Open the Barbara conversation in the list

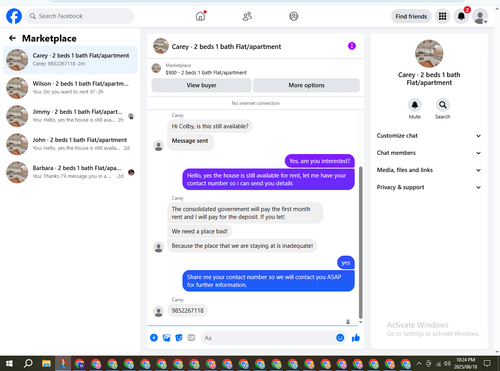coord(70,172)
